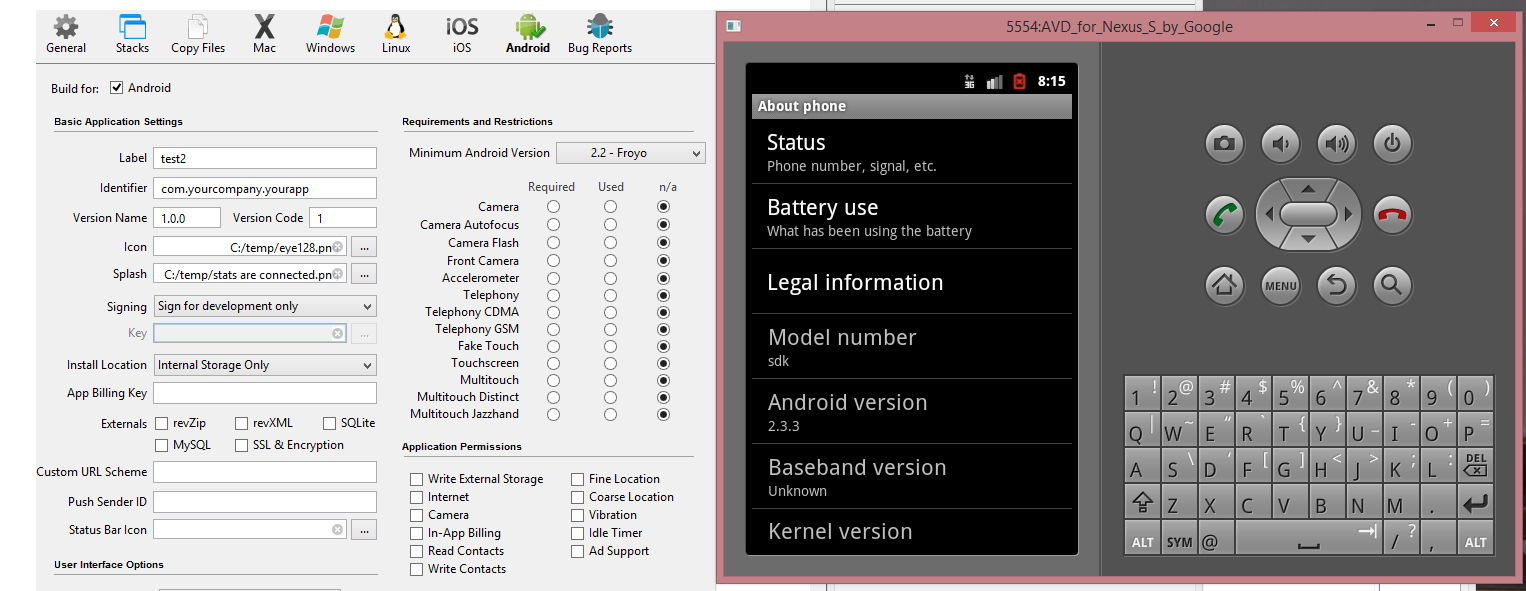1526x591 pixels.
Task: Open Battery use in About phone
Action: pos(911,217)
